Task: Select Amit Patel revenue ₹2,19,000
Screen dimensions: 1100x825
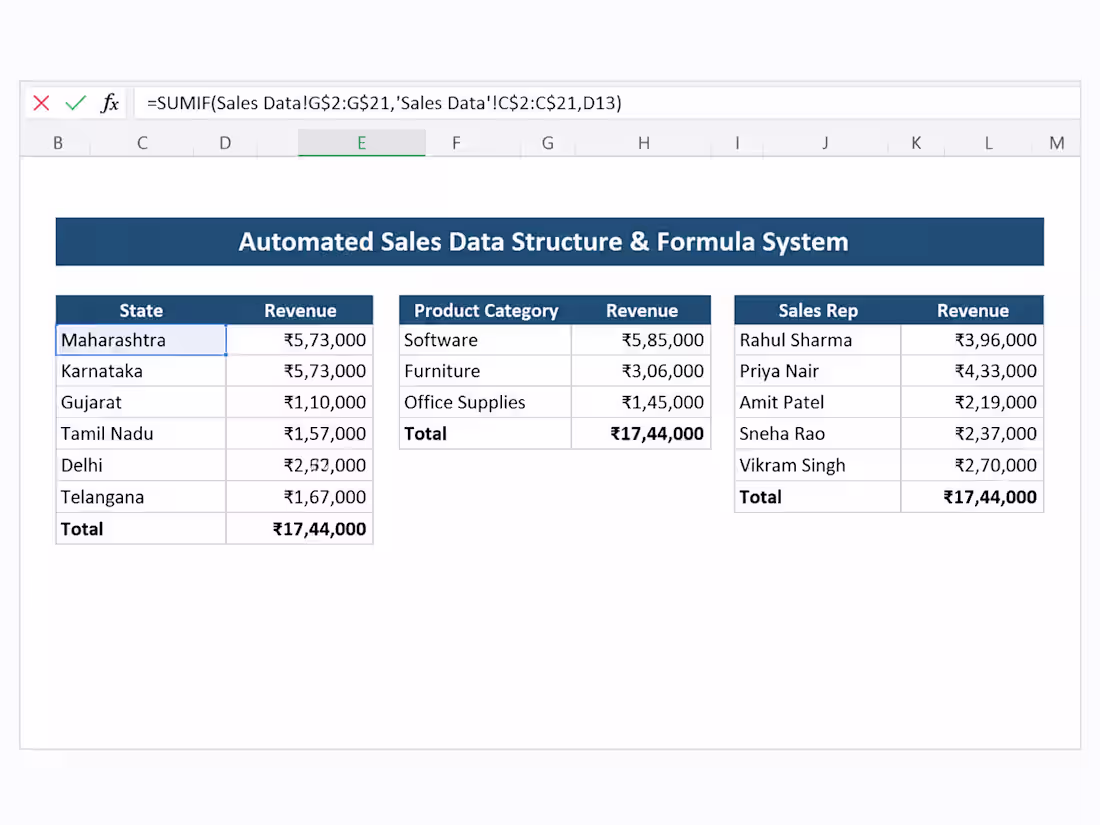Action: [972, 402]
